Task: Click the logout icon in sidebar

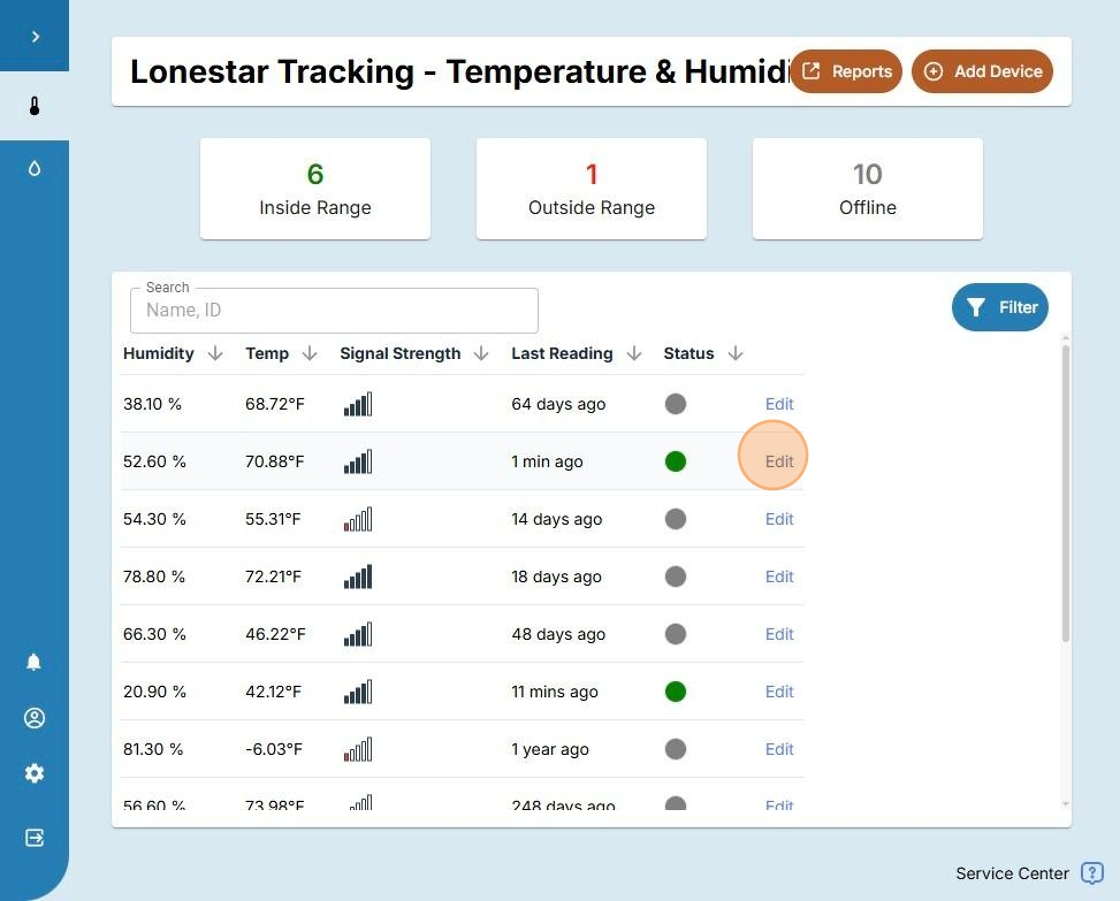Action: [34, 837]
